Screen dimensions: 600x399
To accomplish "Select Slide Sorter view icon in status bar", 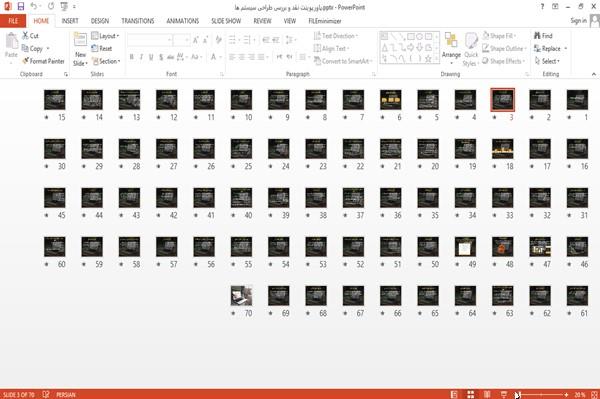I will (471, 394).
